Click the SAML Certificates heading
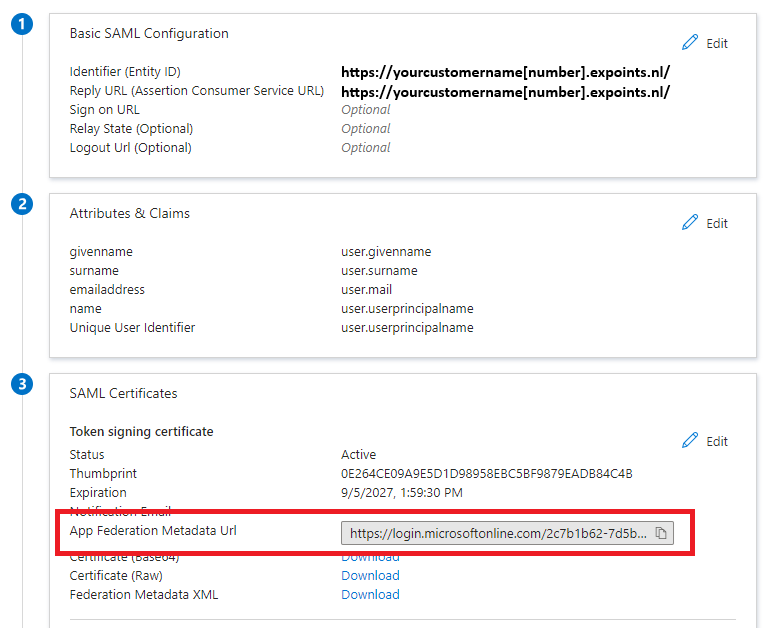This screenshot has width=772, height=628. pos(123,394)
